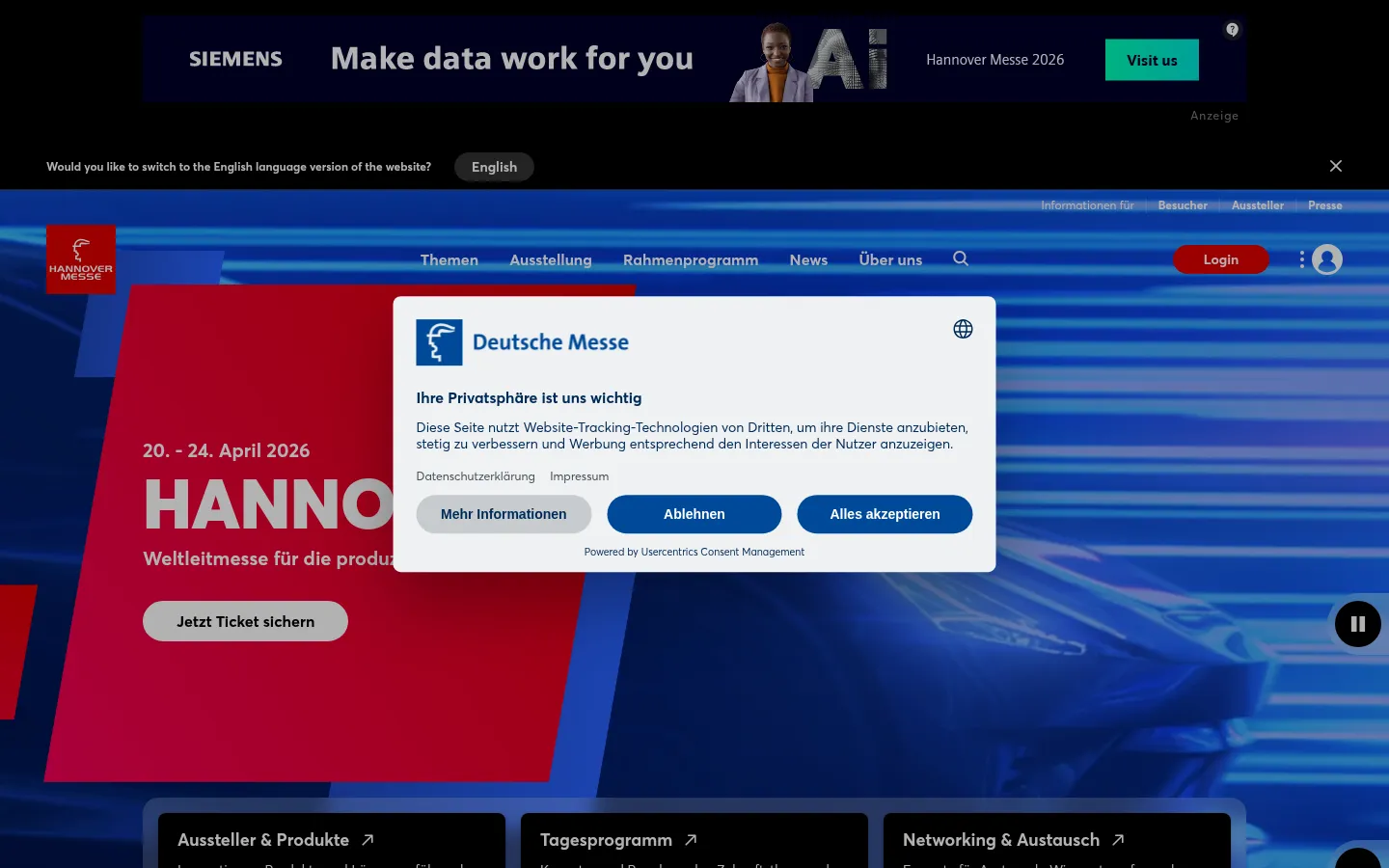Click the Deutsche Messe logo in dialog
The width and height of the screenshot is (1389, 868).
point(523,342)
